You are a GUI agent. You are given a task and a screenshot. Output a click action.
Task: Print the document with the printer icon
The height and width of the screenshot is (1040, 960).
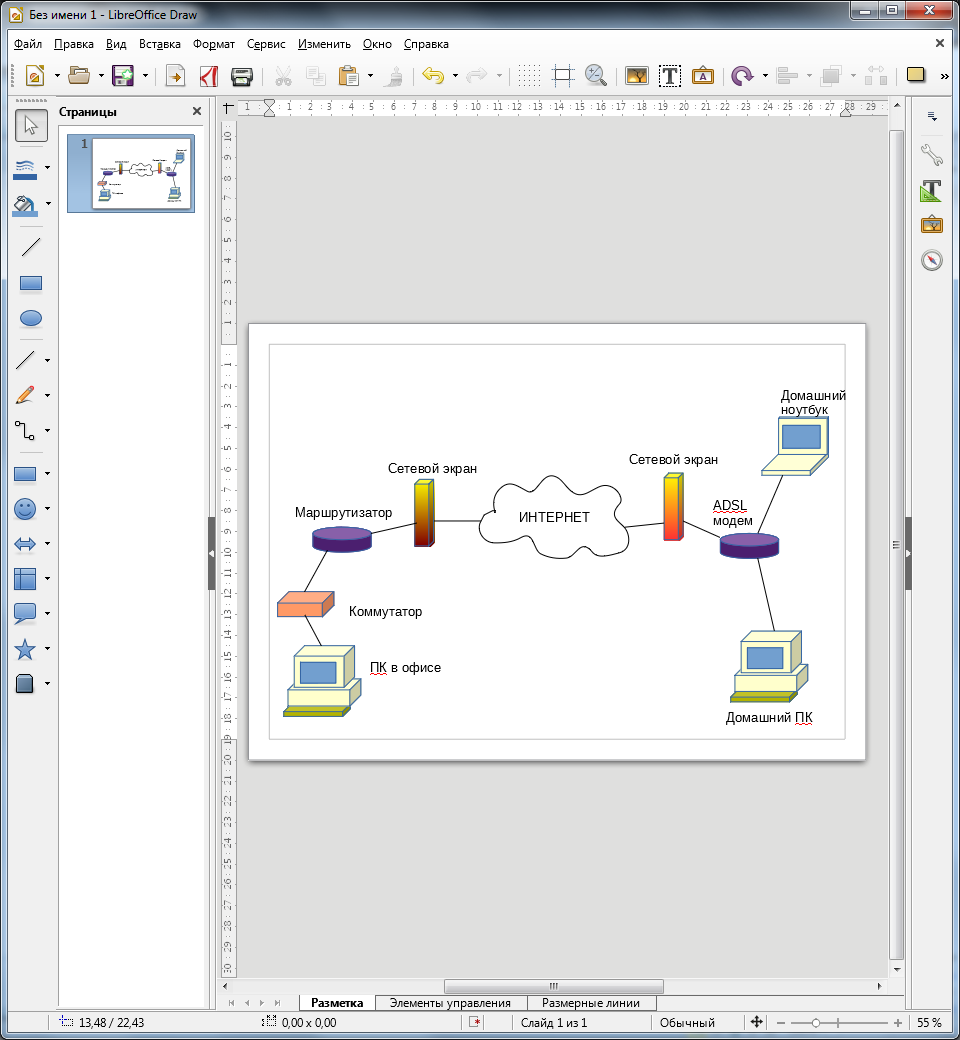241,76
